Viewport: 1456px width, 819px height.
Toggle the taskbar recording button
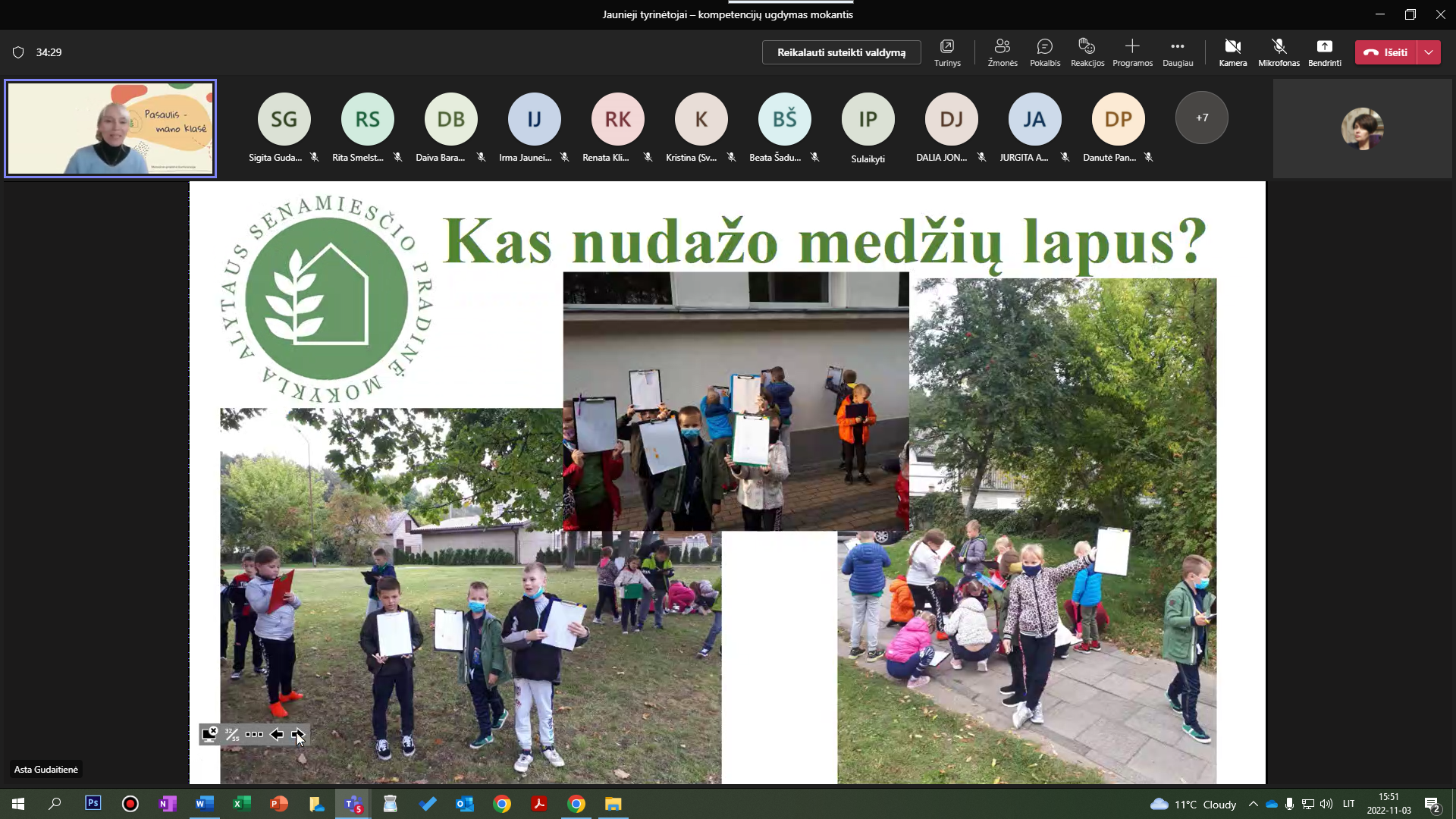130,804
